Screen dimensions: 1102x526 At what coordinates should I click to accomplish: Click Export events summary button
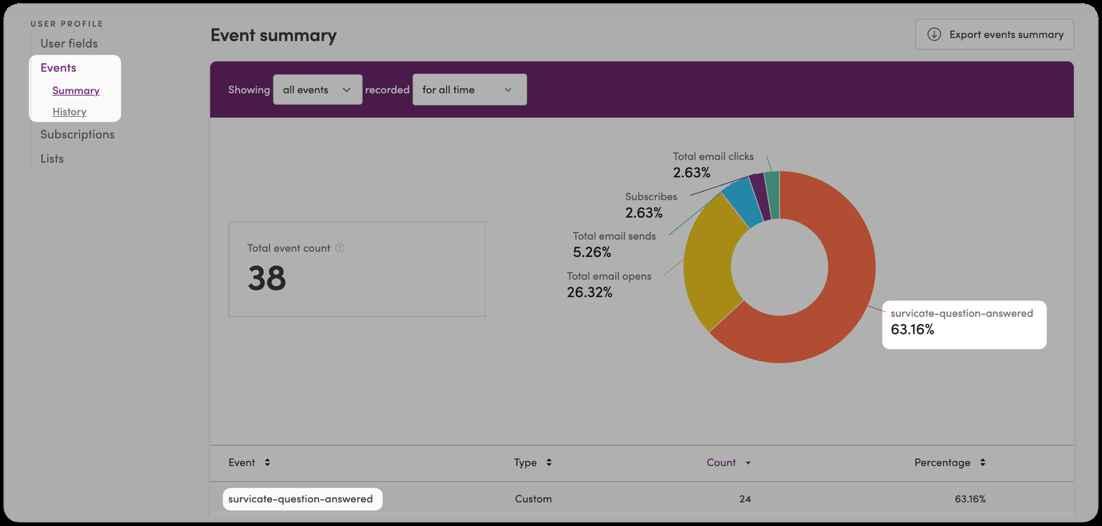tap(994, 34)
